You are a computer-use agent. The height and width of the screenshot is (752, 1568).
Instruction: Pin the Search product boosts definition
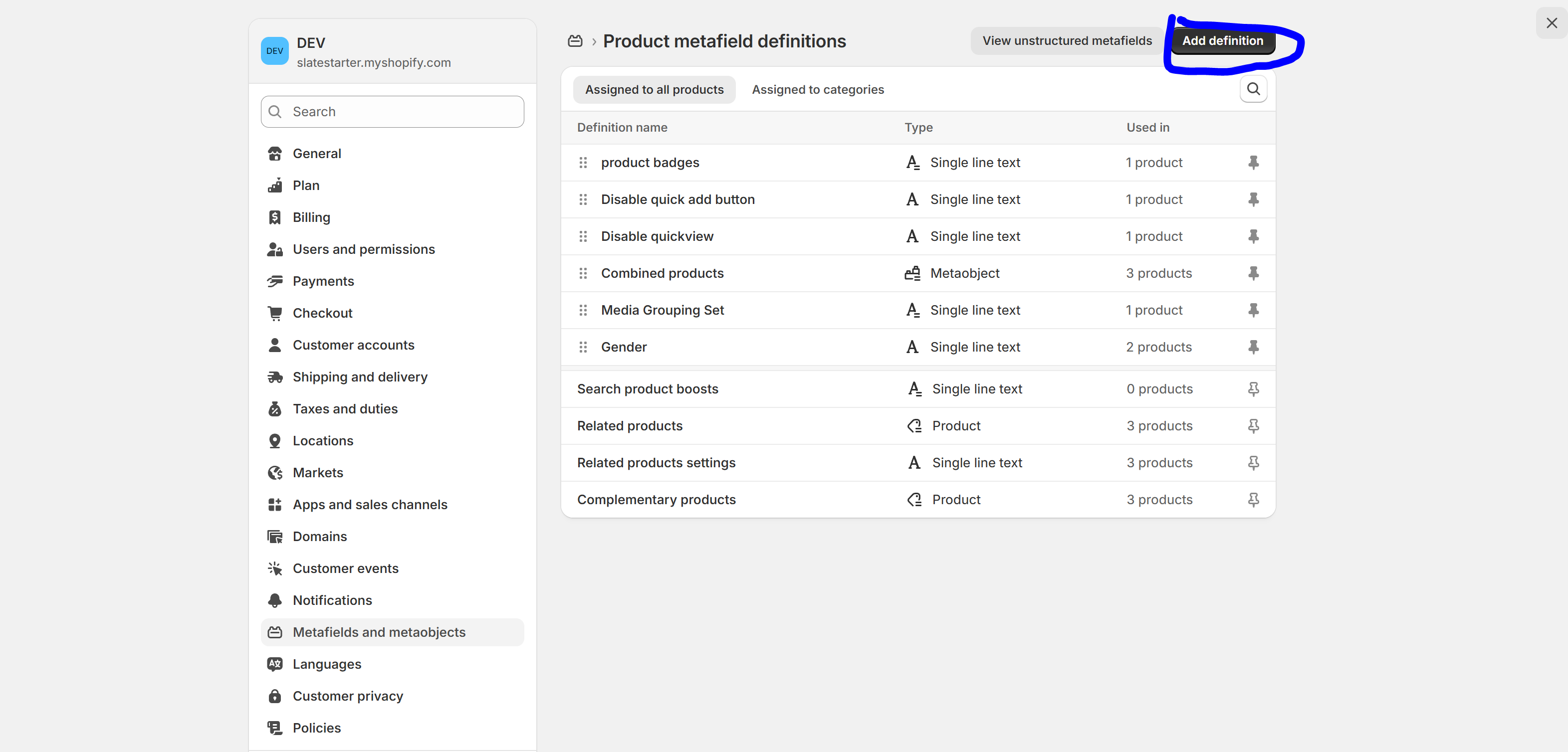(x=1253, y=389)
